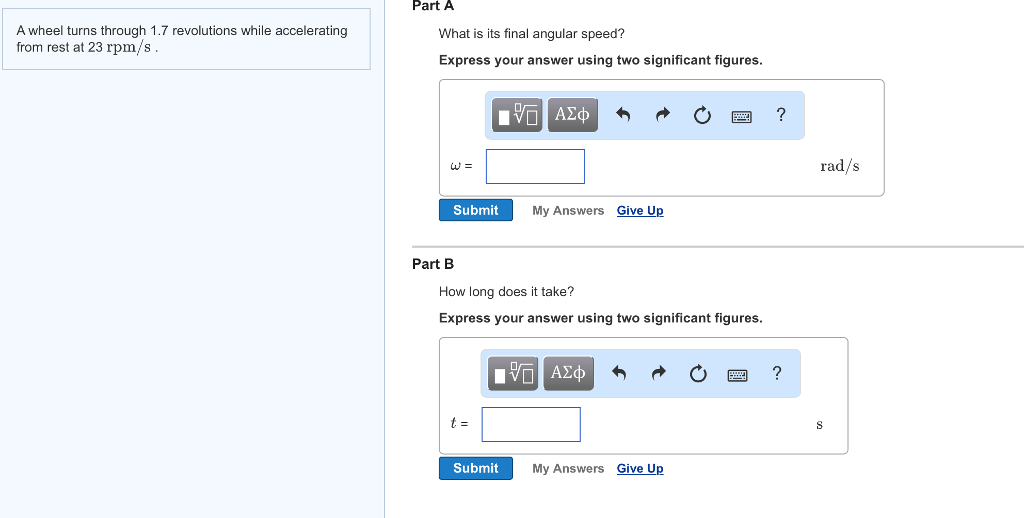
Task: Undo last edit in Part B
Action: coord(619,373)
